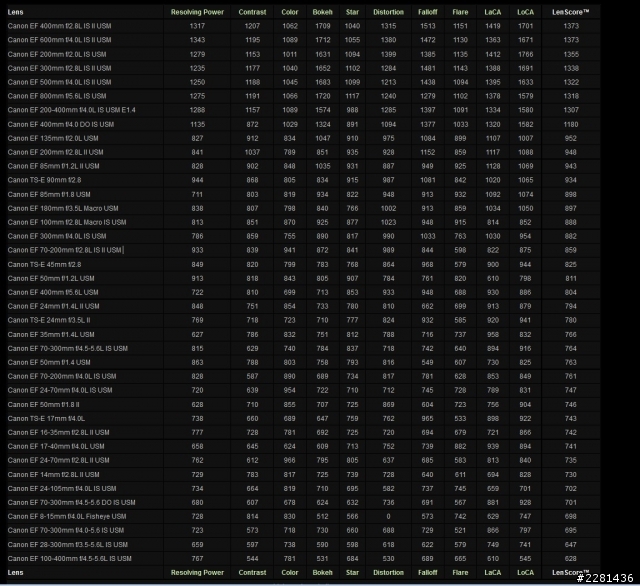Click bottom Bokeh footer header
Screen dimensions: 640x586
(322, 573)
